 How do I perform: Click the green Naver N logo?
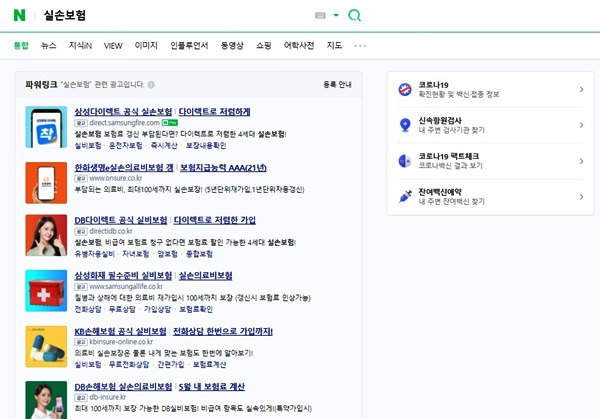click(x=19, y=15)
